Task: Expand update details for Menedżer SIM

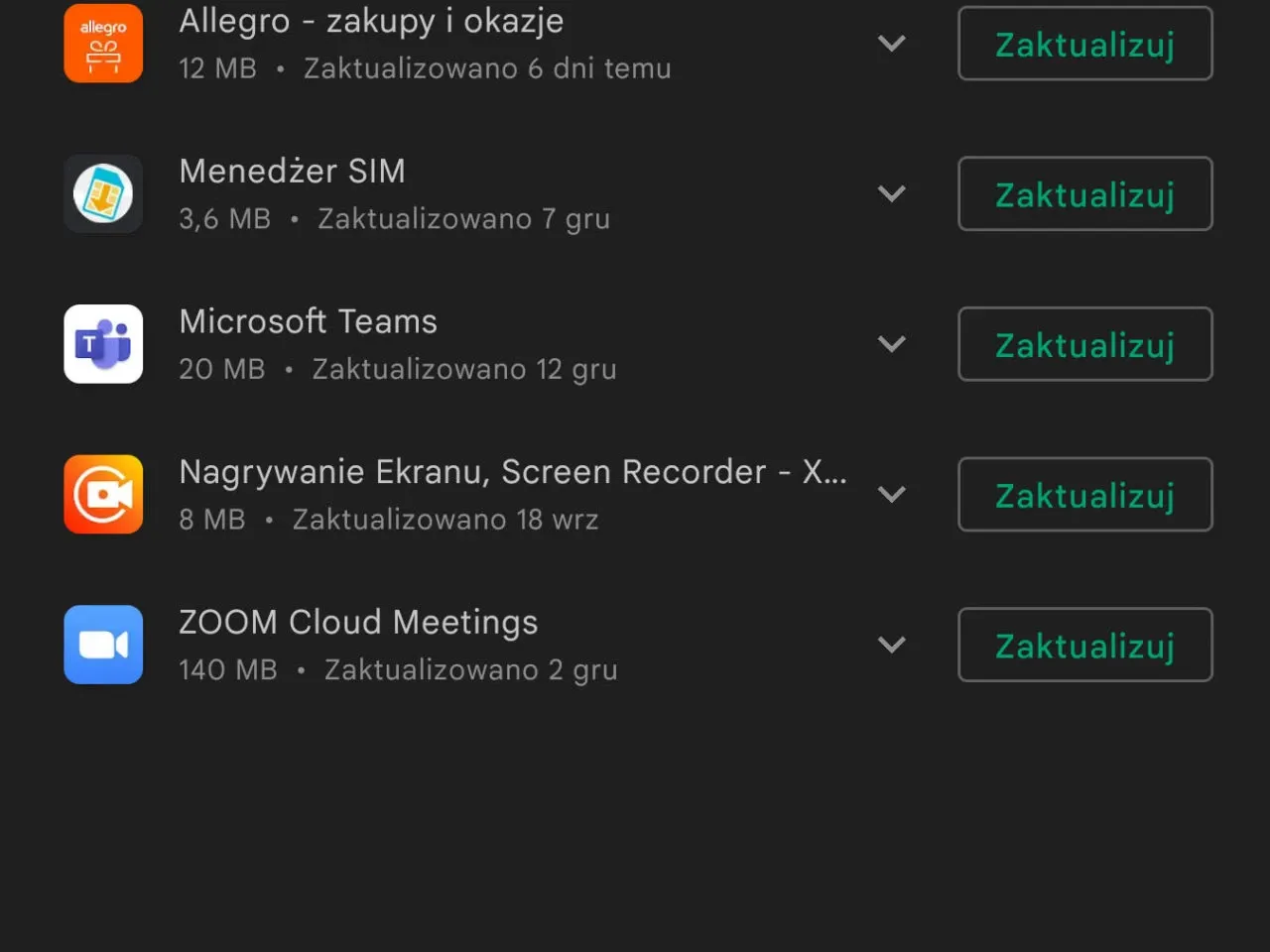Action: click(892, 194)
